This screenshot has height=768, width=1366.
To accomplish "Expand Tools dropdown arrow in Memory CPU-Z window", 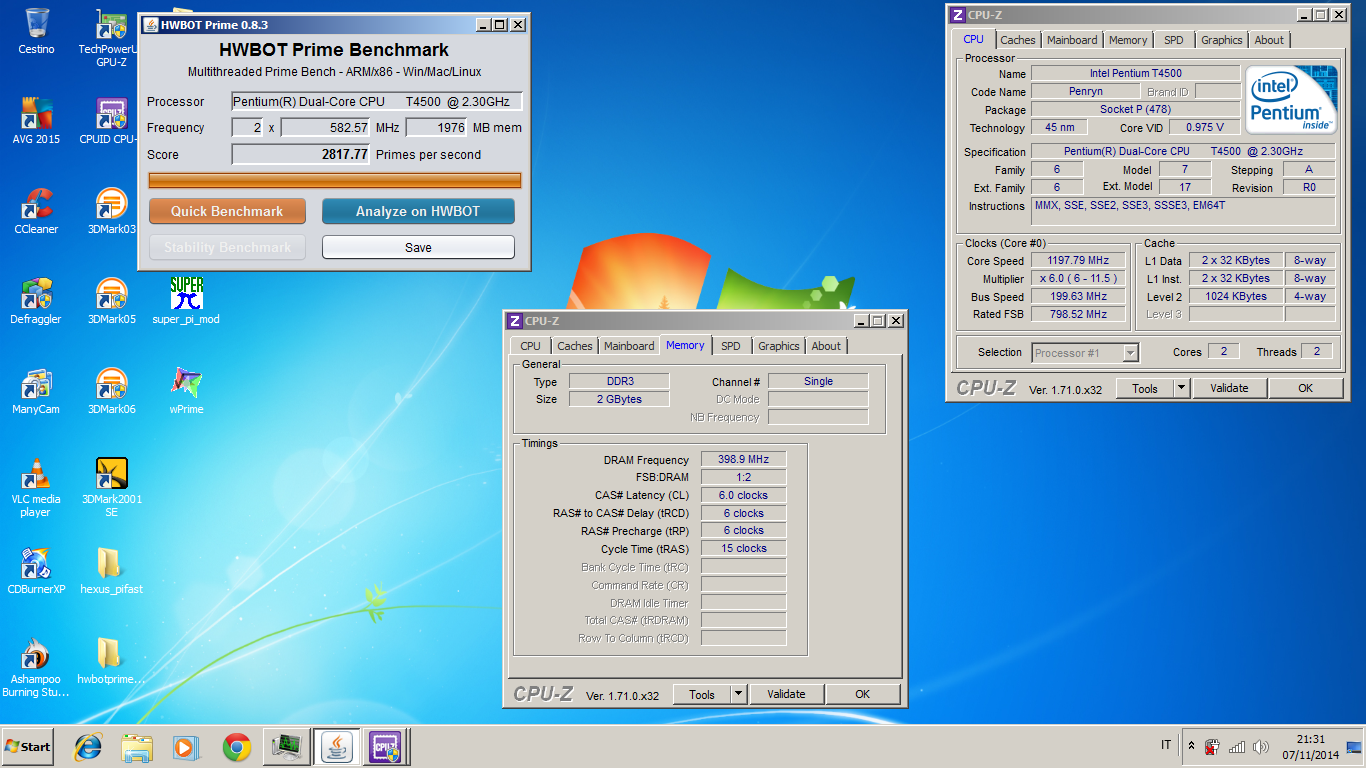I will [738, 694].
